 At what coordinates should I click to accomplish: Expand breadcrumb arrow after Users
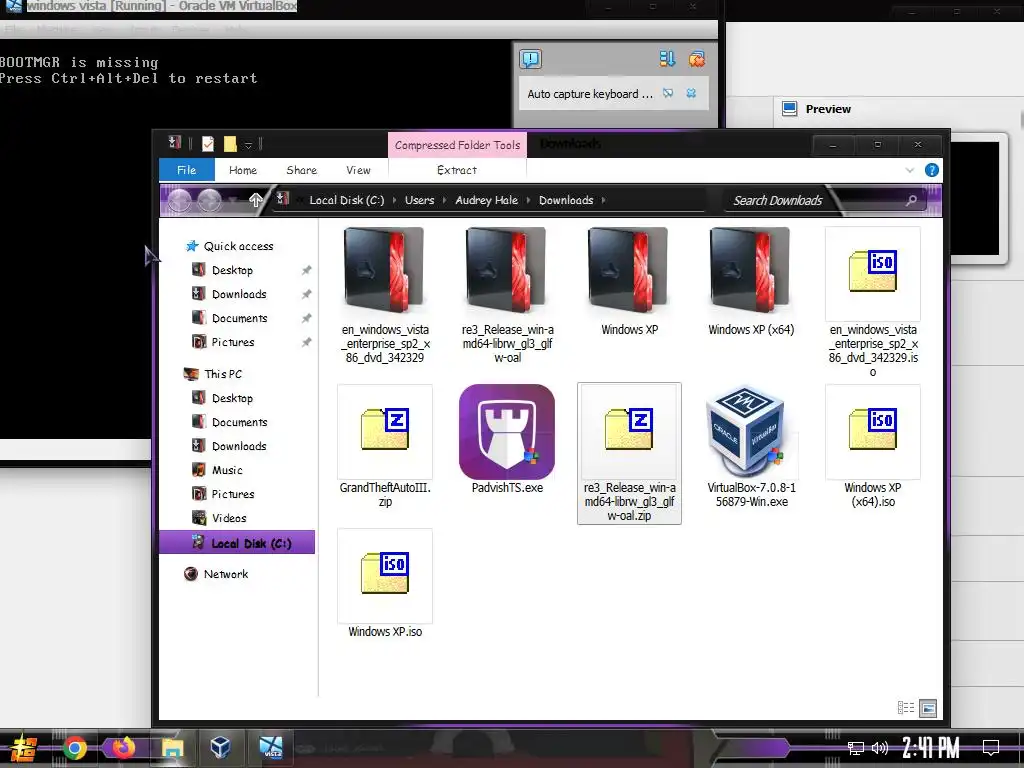point(445,200)
